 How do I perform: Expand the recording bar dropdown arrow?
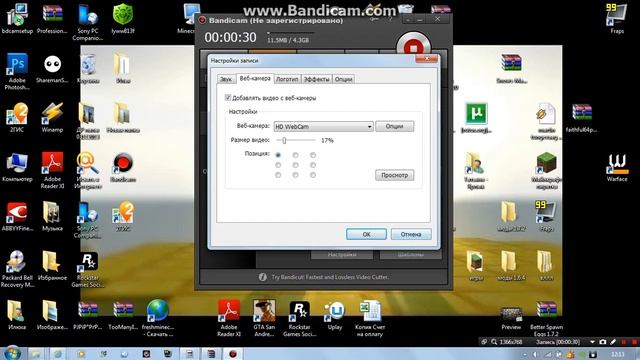[592, 342]
